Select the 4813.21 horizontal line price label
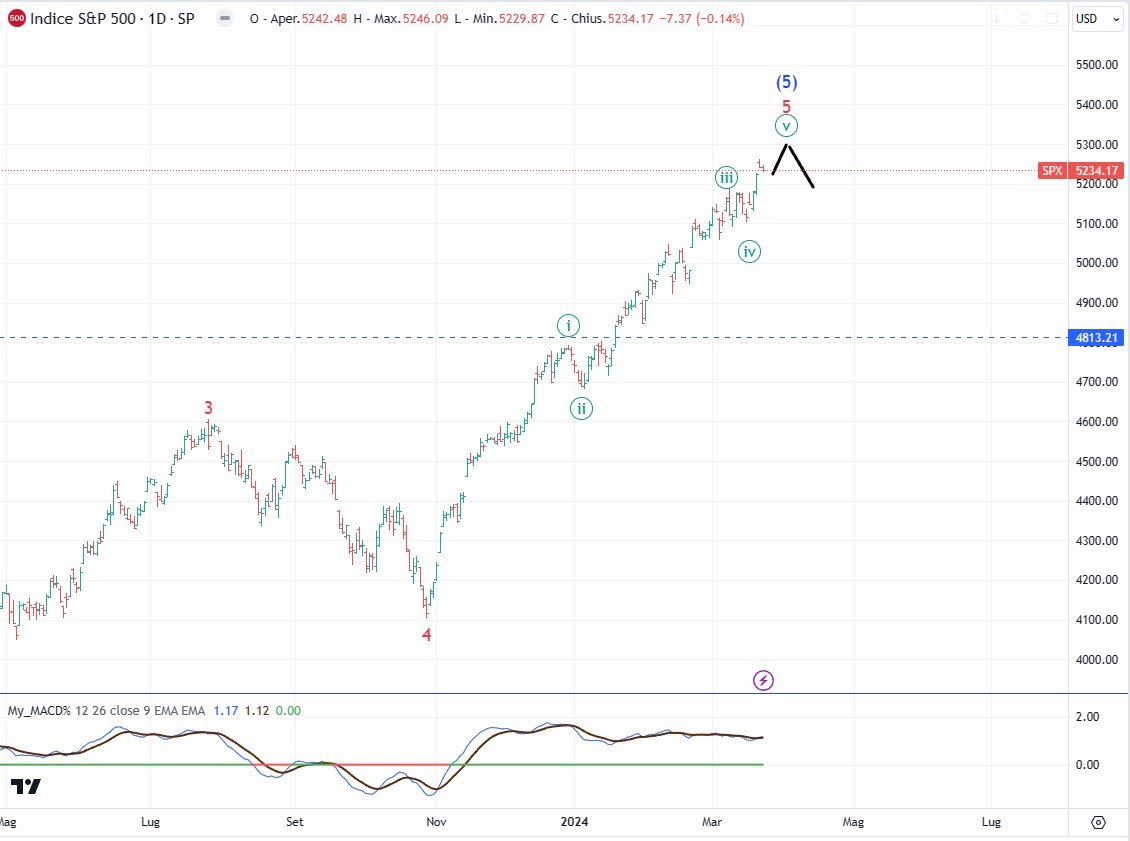This screenshot has width=1130, height=841. tap(1095, 337)
